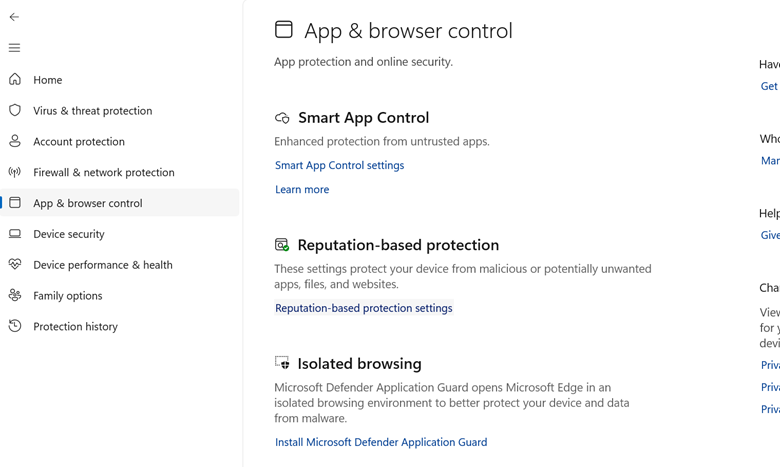Click the Family options people icon
The height and width of the screenshot is (467, 780).
coord(15,295)
